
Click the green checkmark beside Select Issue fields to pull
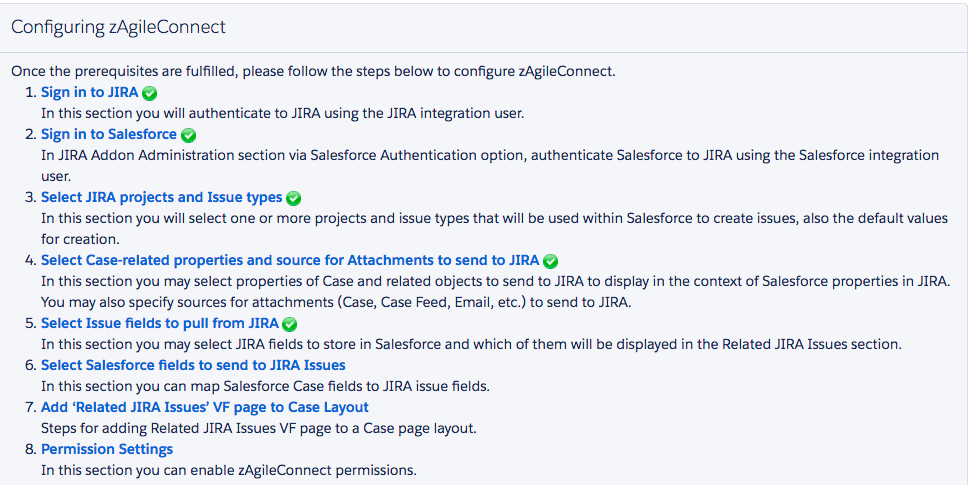click(x=290, y=324)
